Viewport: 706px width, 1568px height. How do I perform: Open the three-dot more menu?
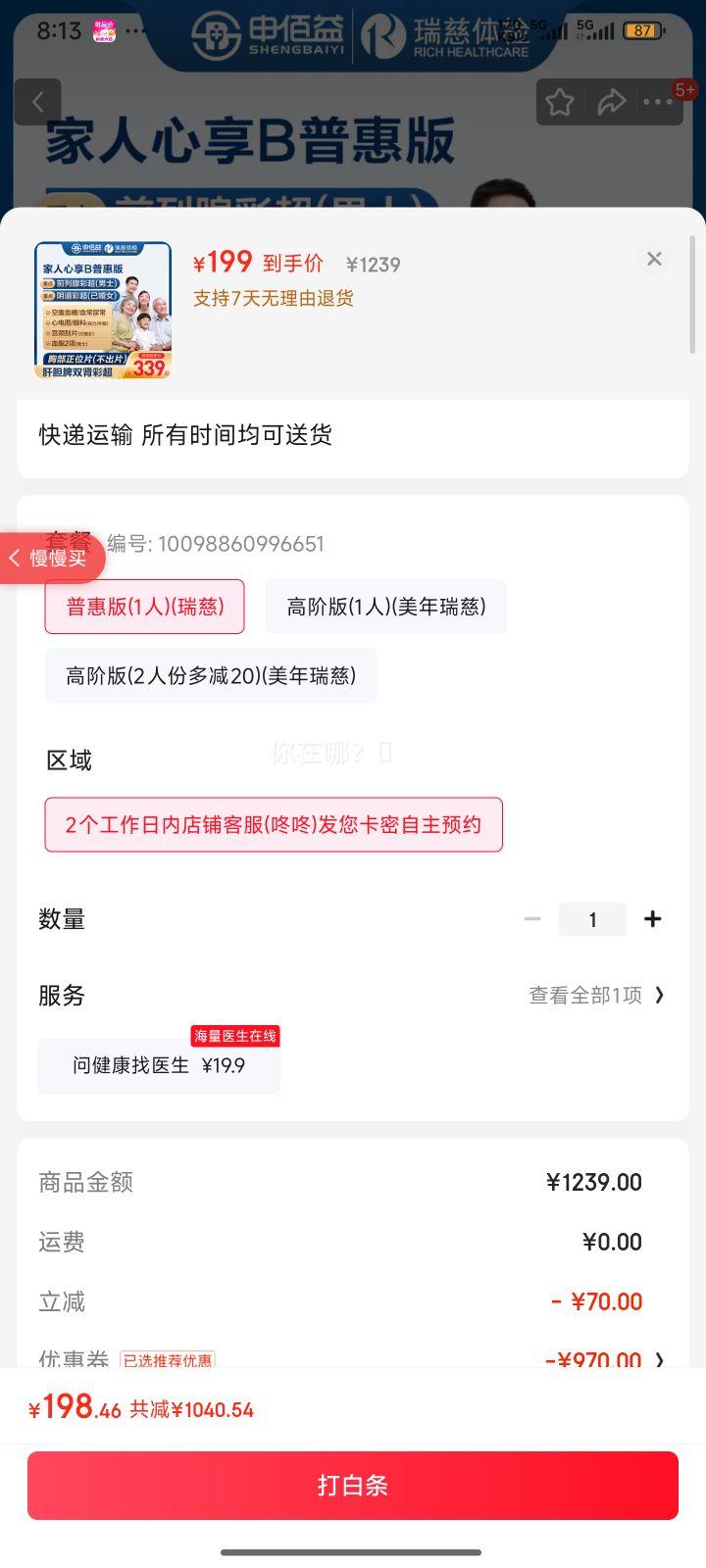[x=658, y=102]
